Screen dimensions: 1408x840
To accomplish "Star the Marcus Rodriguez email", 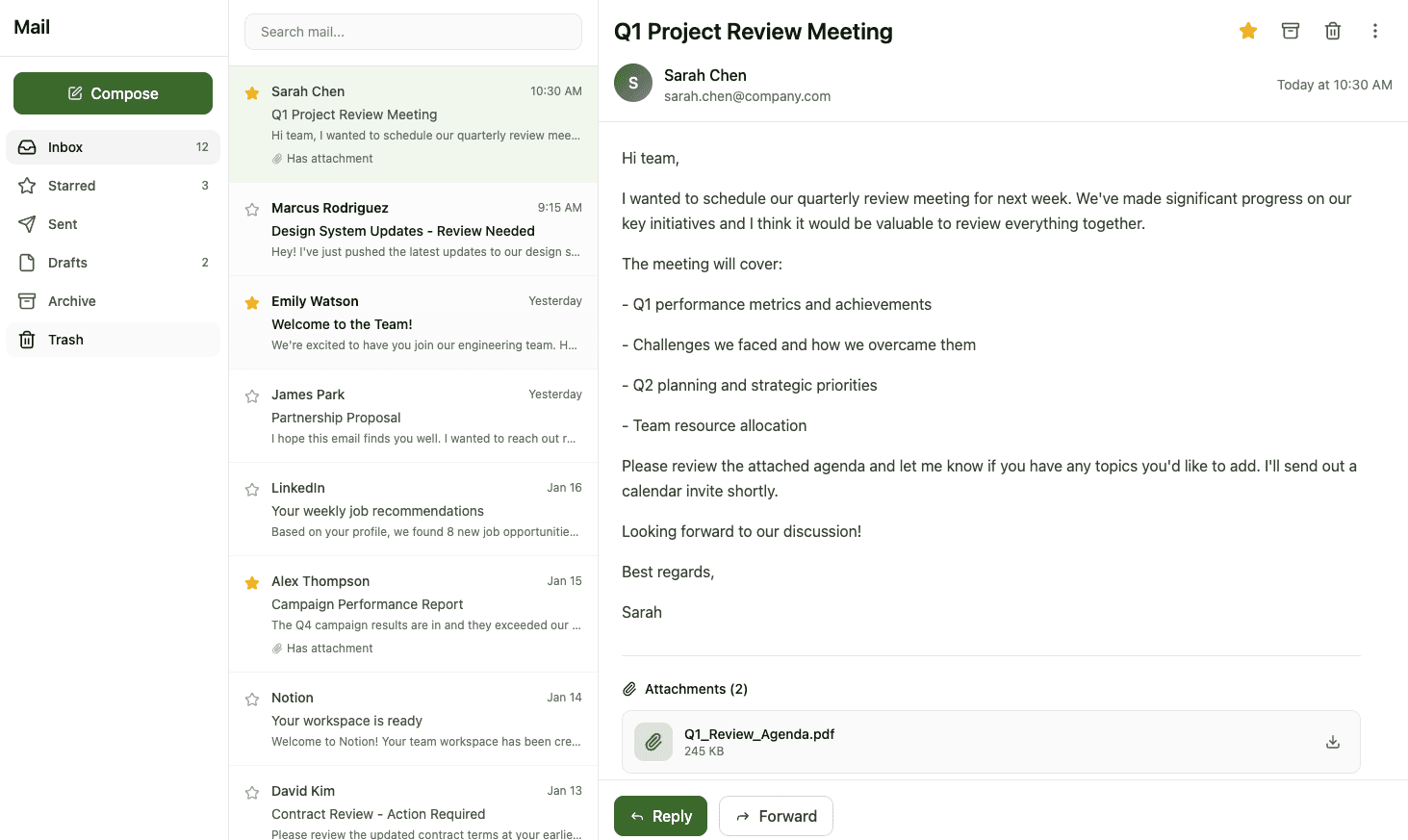I will 252,210.
